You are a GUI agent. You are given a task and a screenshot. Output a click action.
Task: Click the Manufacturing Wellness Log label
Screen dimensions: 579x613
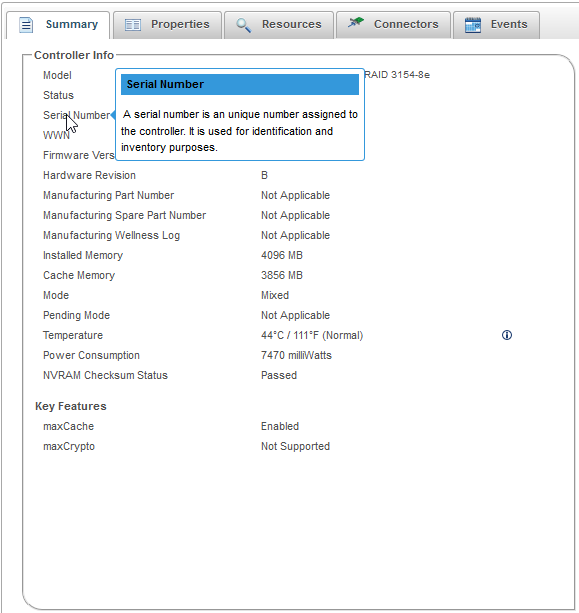point(111,235)
